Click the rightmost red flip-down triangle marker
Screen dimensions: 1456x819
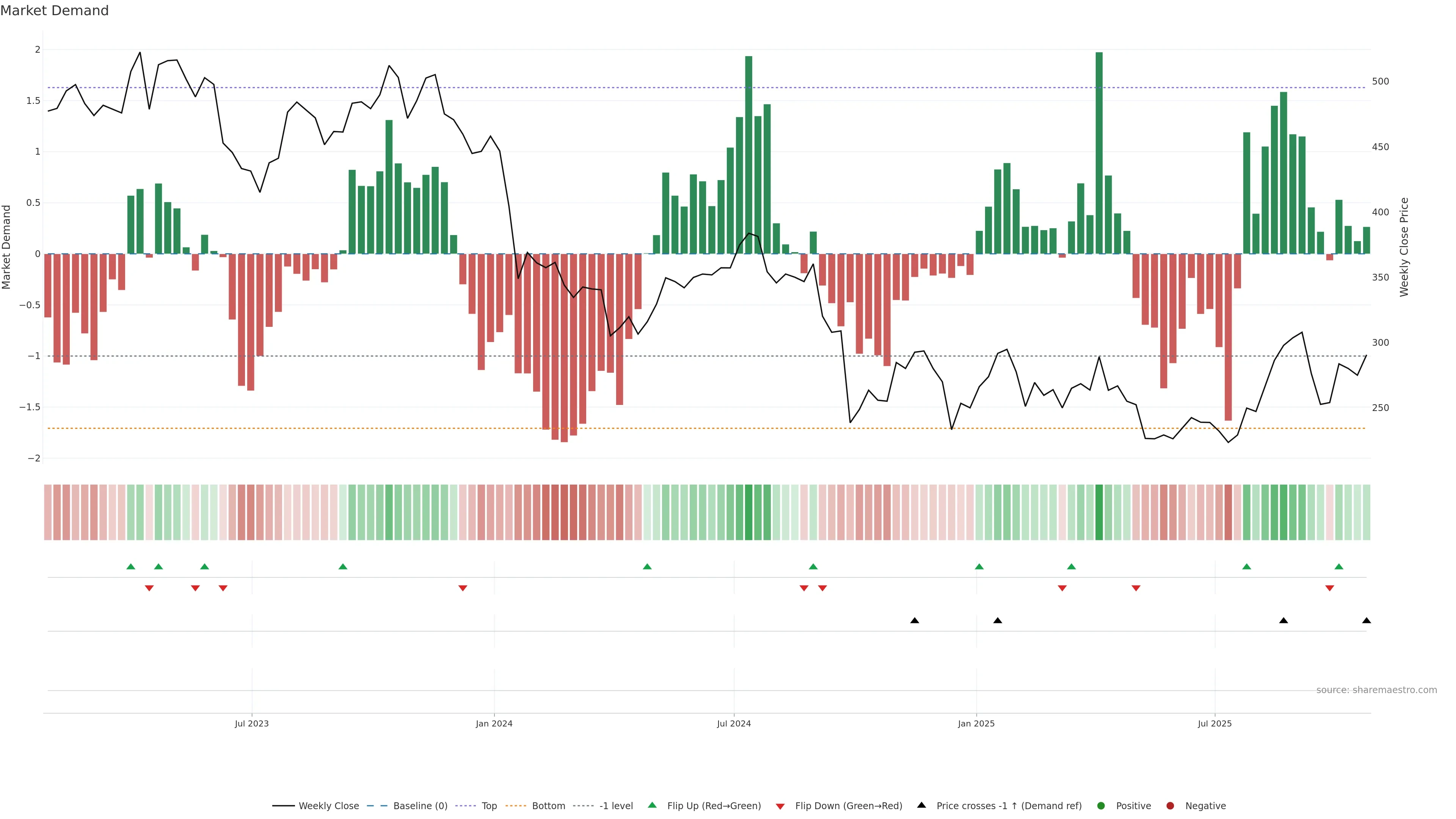[1329, 588]
